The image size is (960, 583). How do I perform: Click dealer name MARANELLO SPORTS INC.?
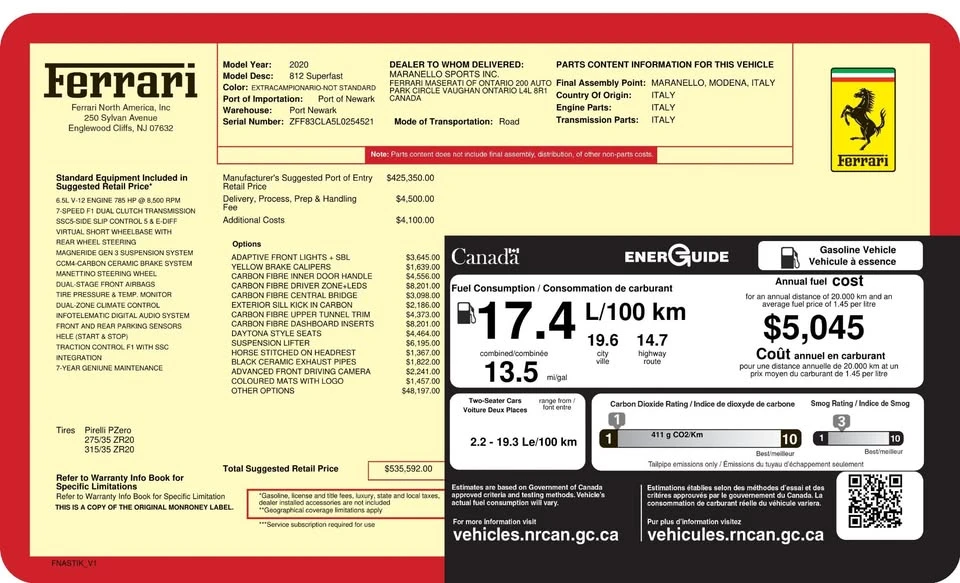444,74
